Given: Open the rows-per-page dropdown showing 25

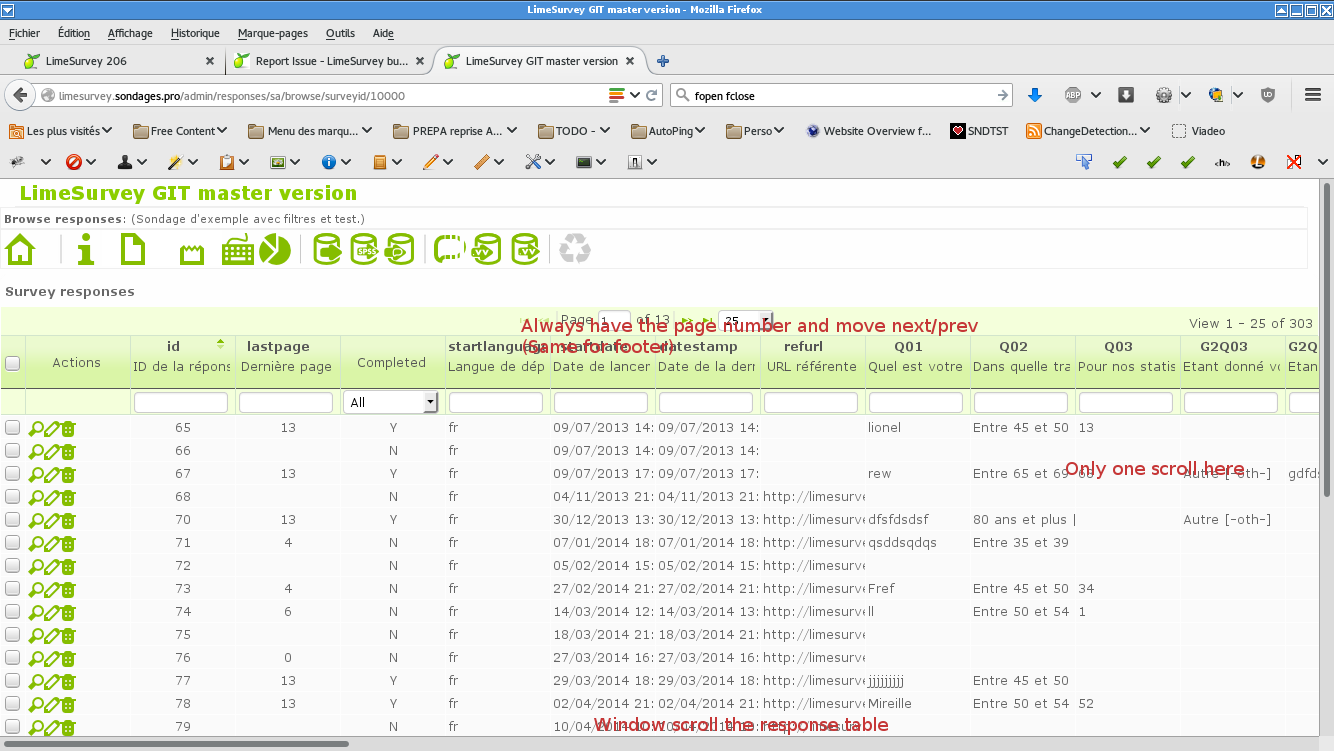Looking at the screenshot, I should pos(745,321).
